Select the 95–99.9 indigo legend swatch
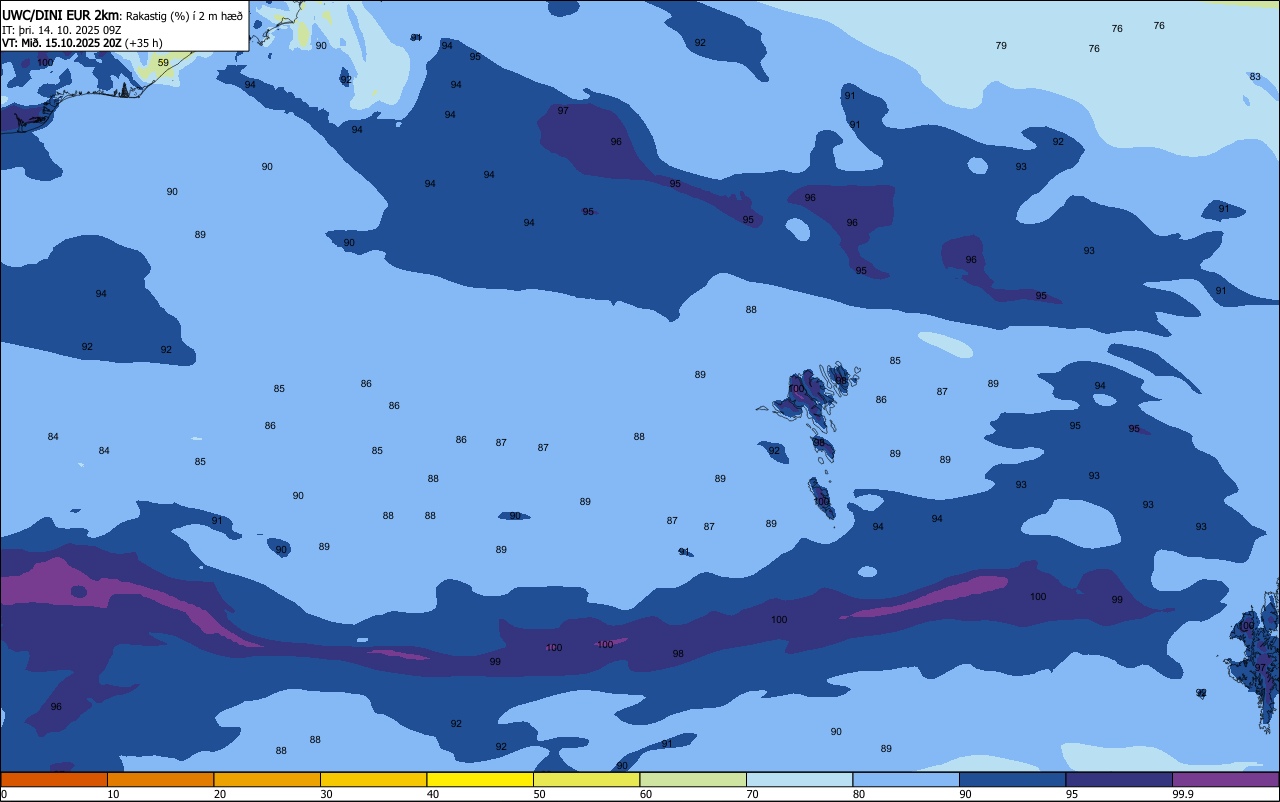 click(x=1119, y=779)
